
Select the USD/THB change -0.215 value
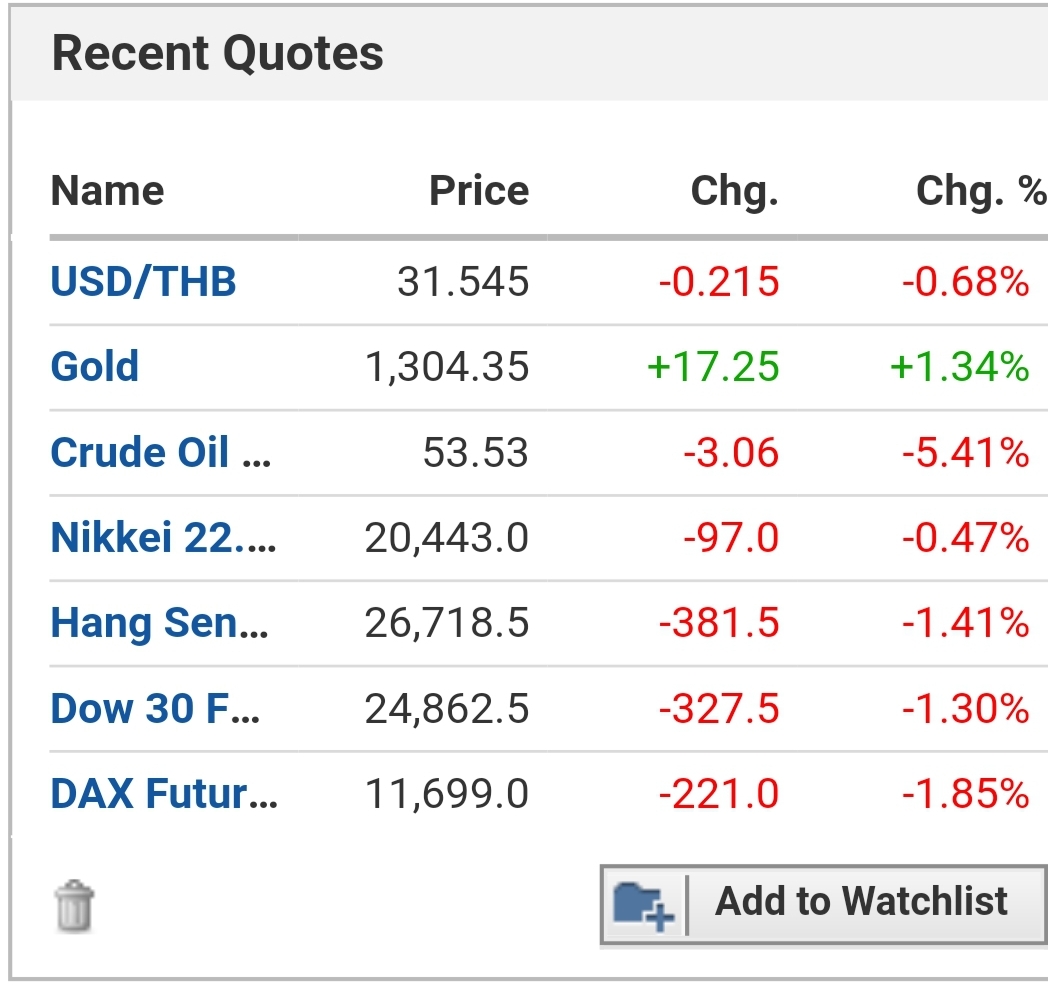point(718,281)
